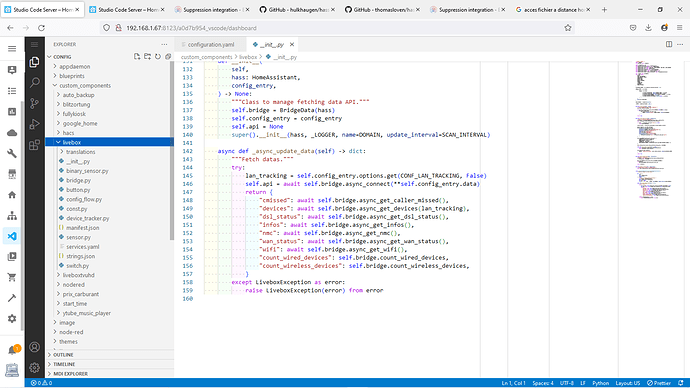Open sensor.py in the file tree
This screenshot has width=690, height=388.
pos(78,237)
